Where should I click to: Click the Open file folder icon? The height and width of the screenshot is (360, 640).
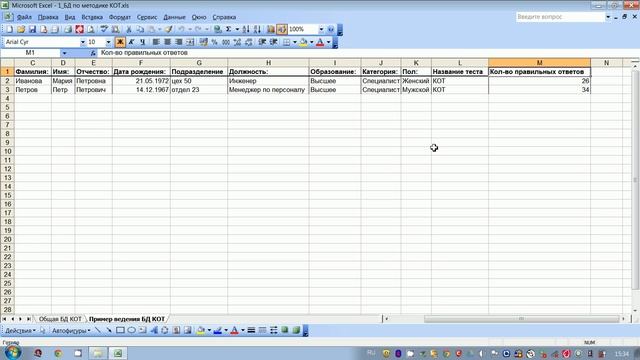pyautogui.click(x=21, y=29)
